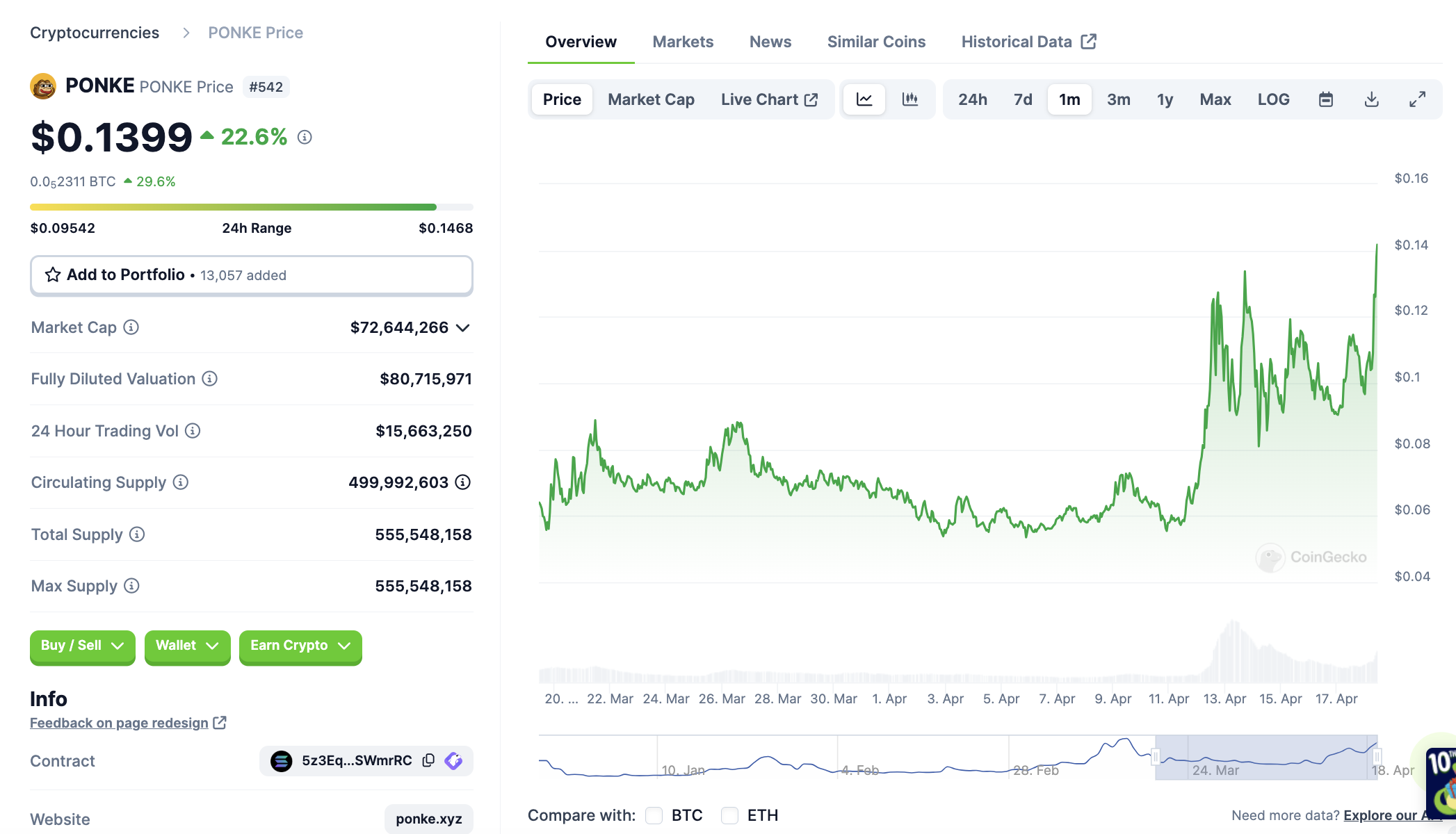This screenshot has width=1456, height=834.
Task: Click the Circulating Supply value info icon
Action: pyautogui.click(x=463, y=482)
